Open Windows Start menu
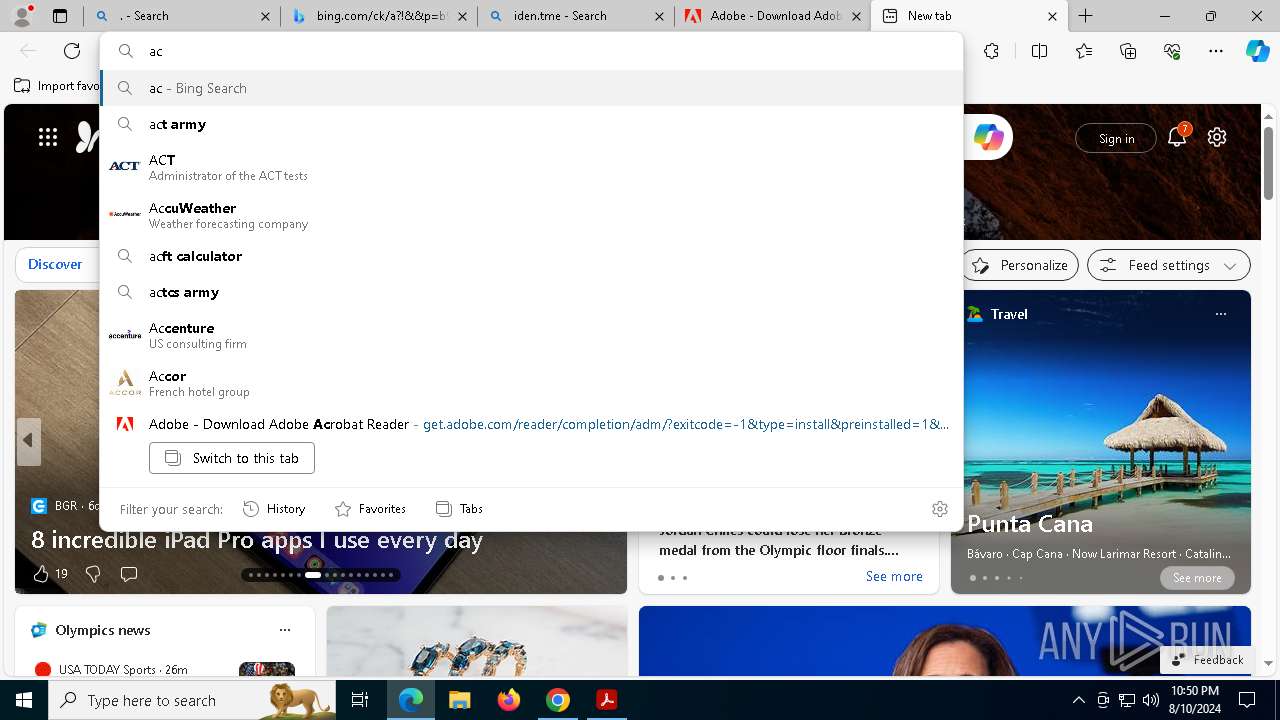The width and height of the screenshot is (1280, 720). 24,700
